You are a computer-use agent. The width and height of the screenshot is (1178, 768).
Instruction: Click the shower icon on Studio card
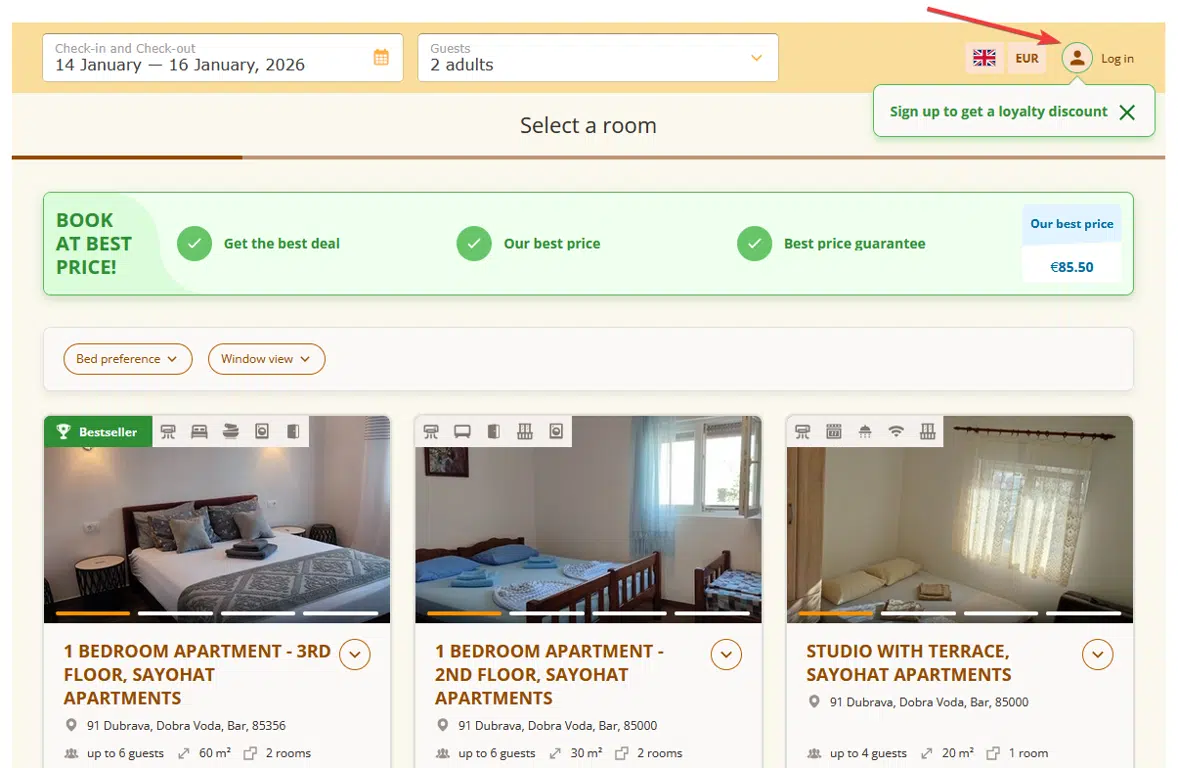tap(865, 432)
